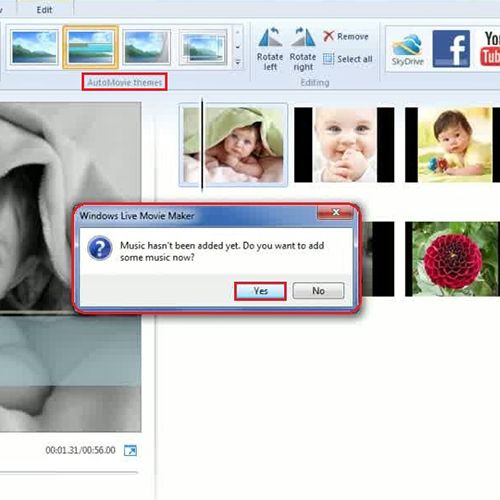Click Yes to add music
Viewport: 500px width, 500px height.
260,291
